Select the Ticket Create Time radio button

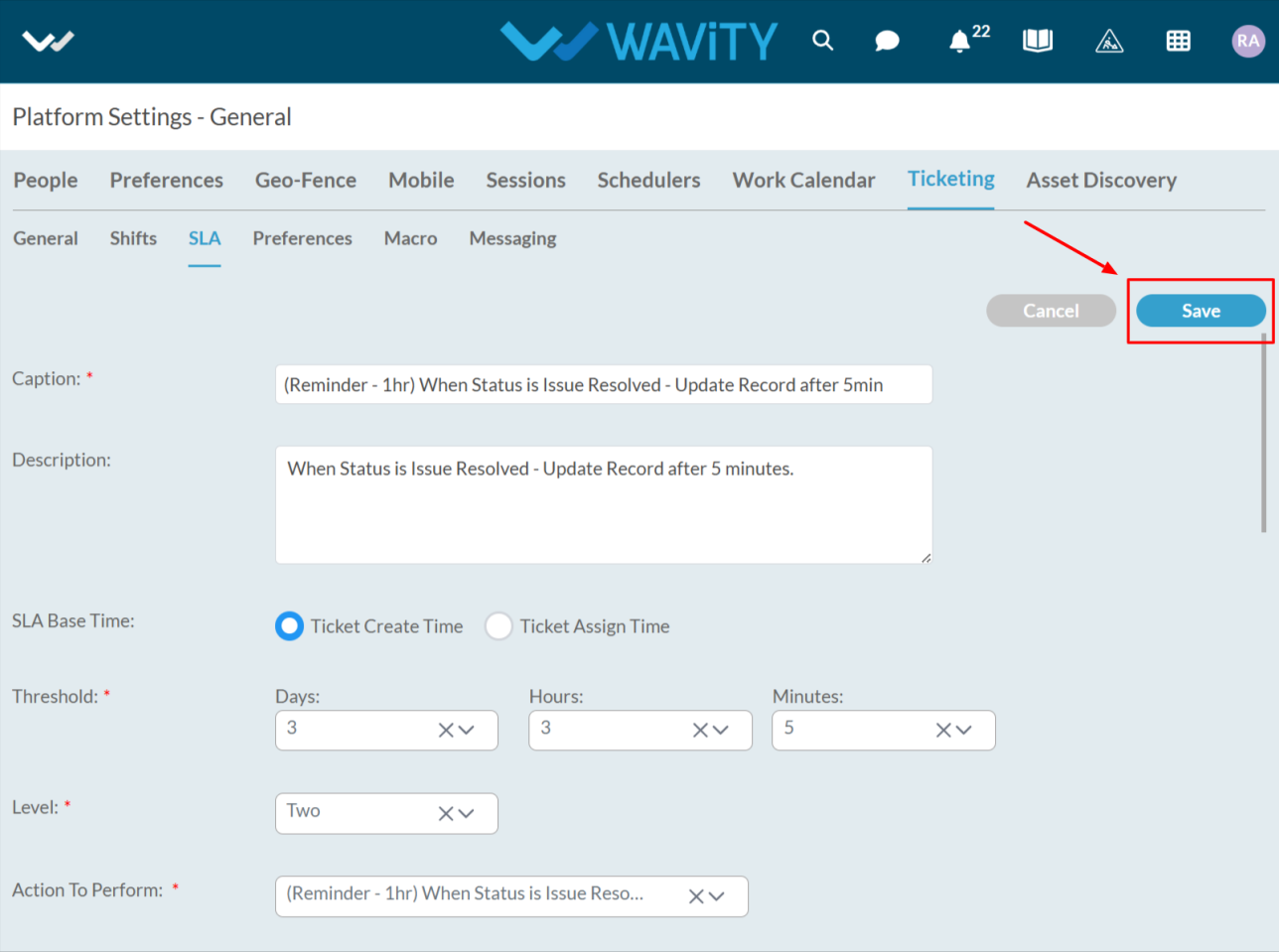pyautogui.click(x=289, y=626)
